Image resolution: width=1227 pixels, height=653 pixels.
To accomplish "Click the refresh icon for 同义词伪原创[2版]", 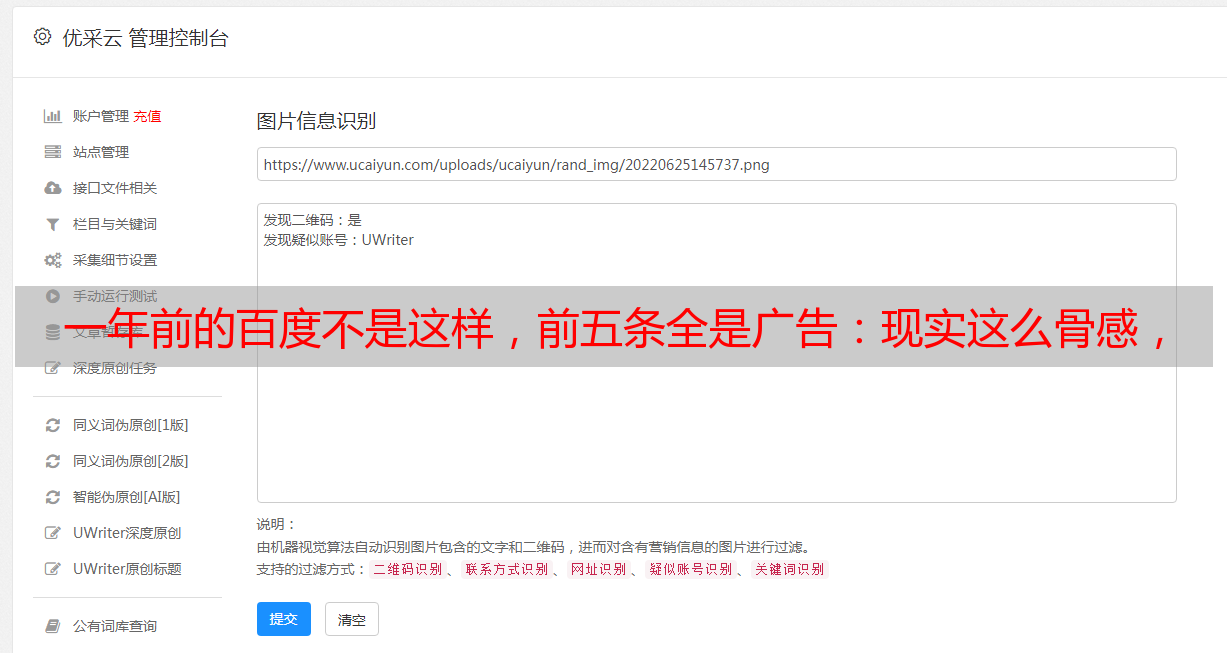I will (x=53, y=461).
